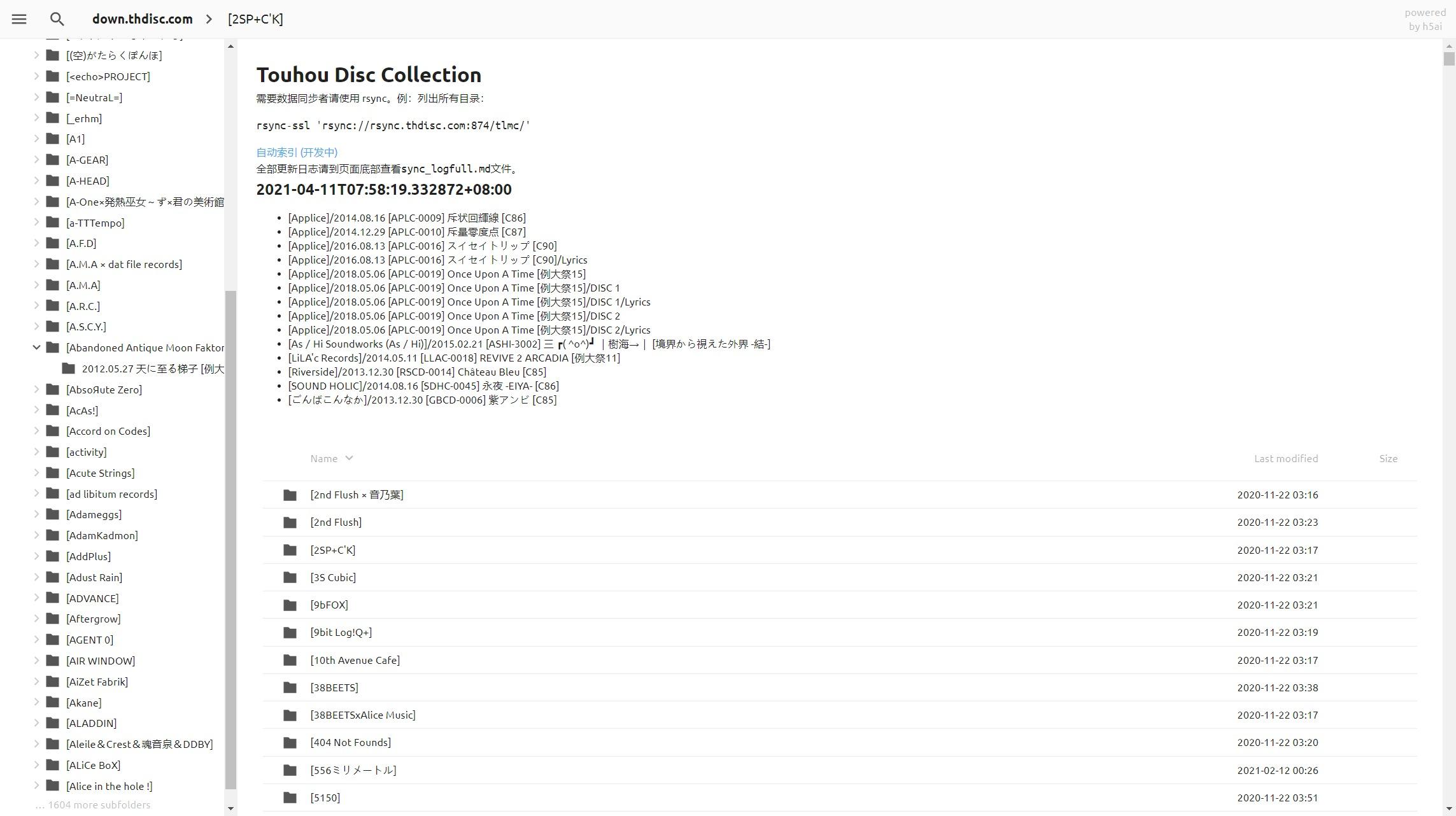Click powered by h5ai credit link
Screen dimensions: 1456x816
(1425, 19)
